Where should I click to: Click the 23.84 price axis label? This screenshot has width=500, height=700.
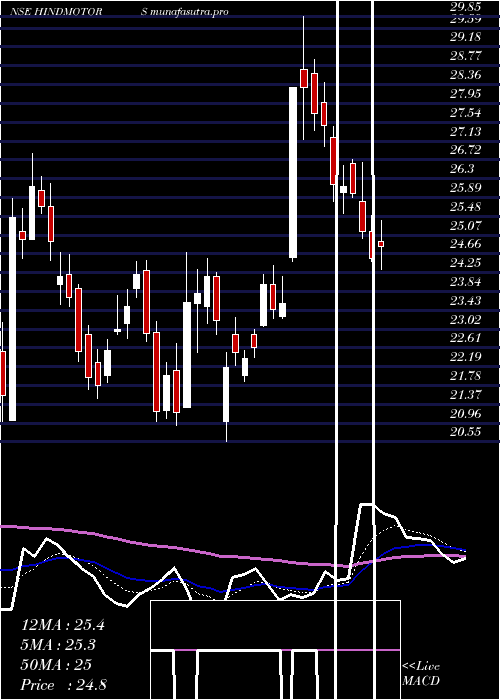(466, 282)
